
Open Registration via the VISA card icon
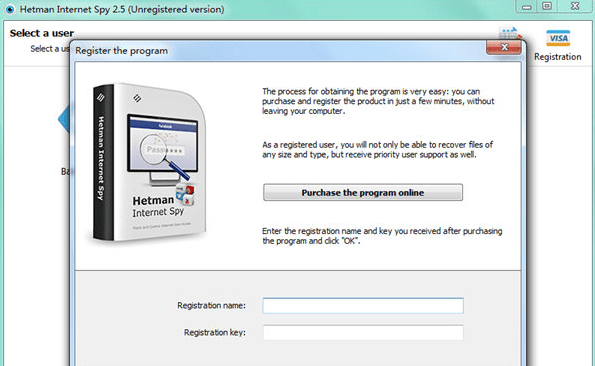pyautogui.click(x=558, y=38)
